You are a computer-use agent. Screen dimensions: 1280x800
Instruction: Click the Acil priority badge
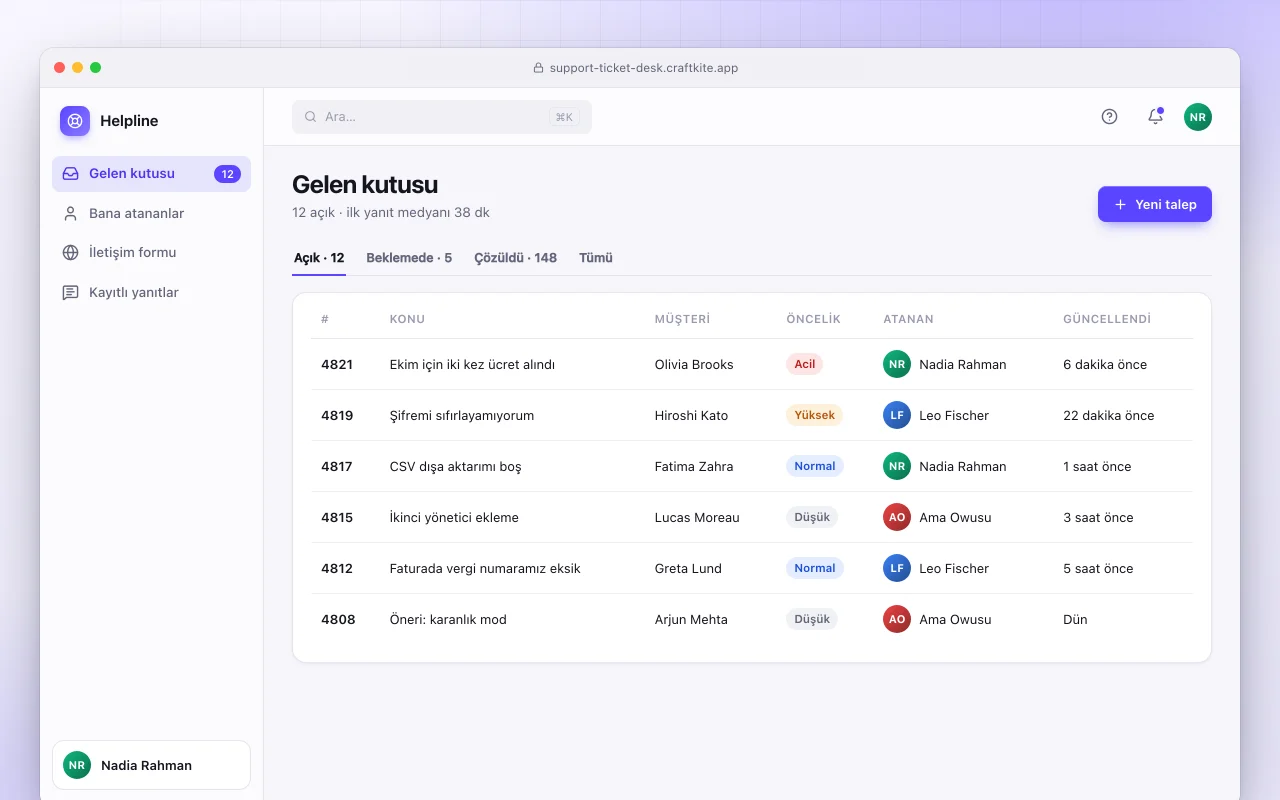click(805, 364)
